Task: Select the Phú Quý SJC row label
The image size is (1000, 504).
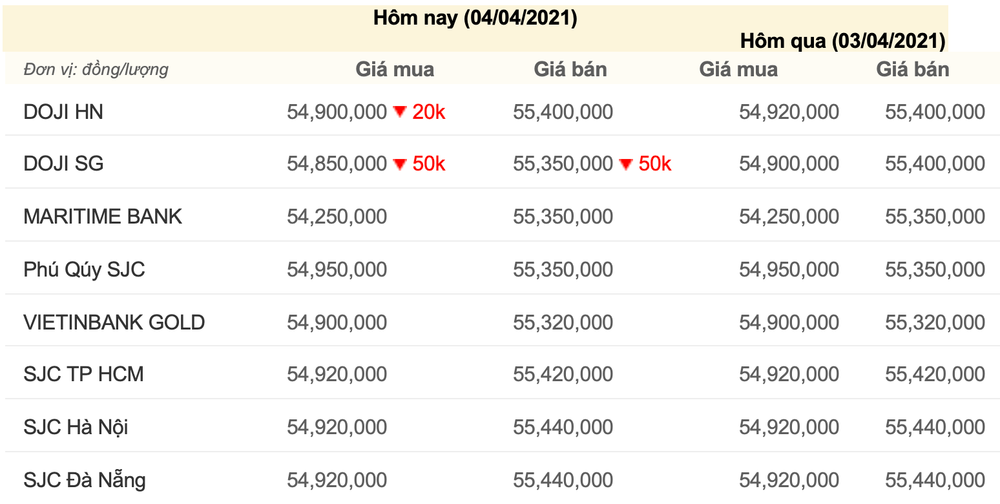Action: pos(84,270)
